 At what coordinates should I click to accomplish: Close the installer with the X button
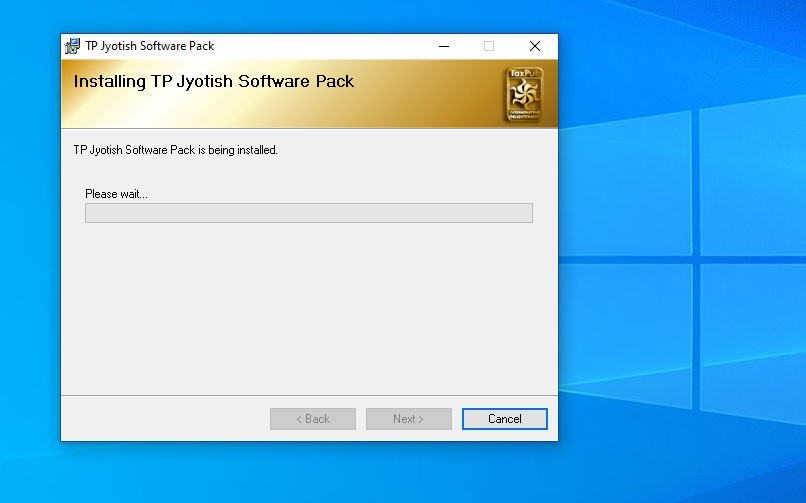pos(535,46)
